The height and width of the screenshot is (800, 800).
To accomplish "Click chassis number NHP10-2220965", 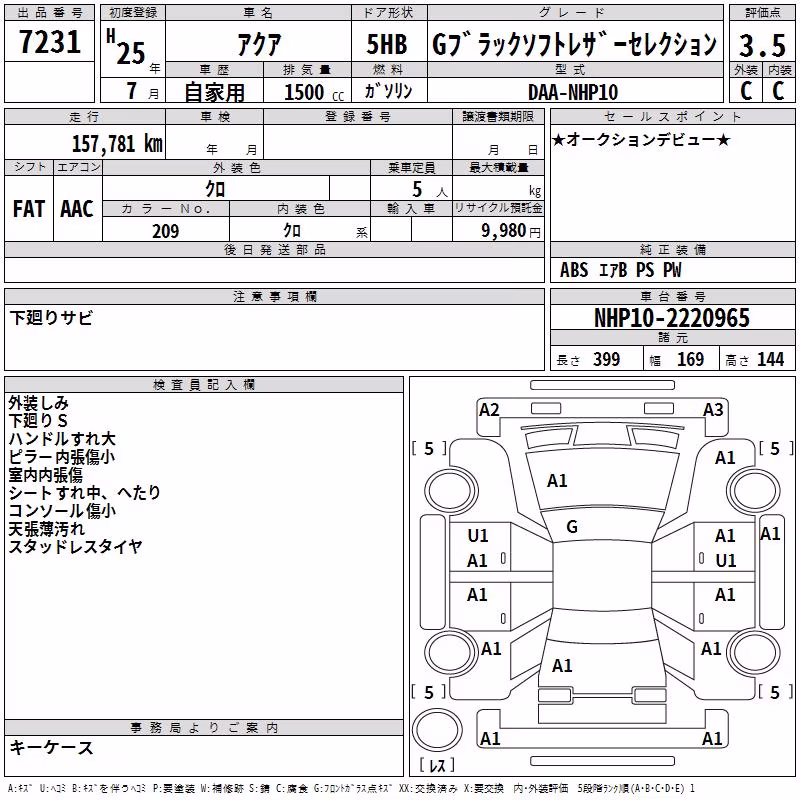I will point(672,318).
